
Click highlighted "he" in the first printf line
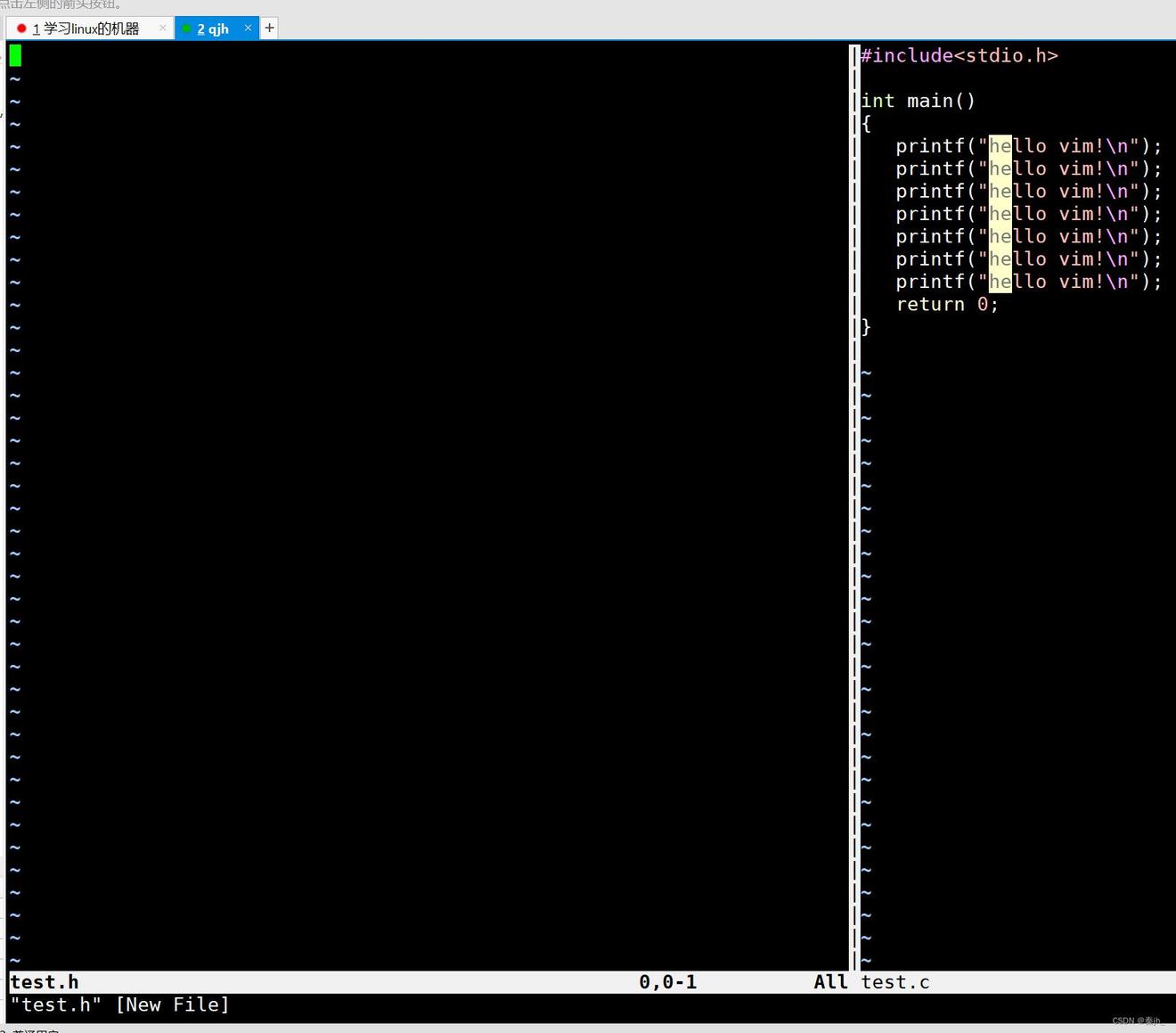click(1000, 146)
